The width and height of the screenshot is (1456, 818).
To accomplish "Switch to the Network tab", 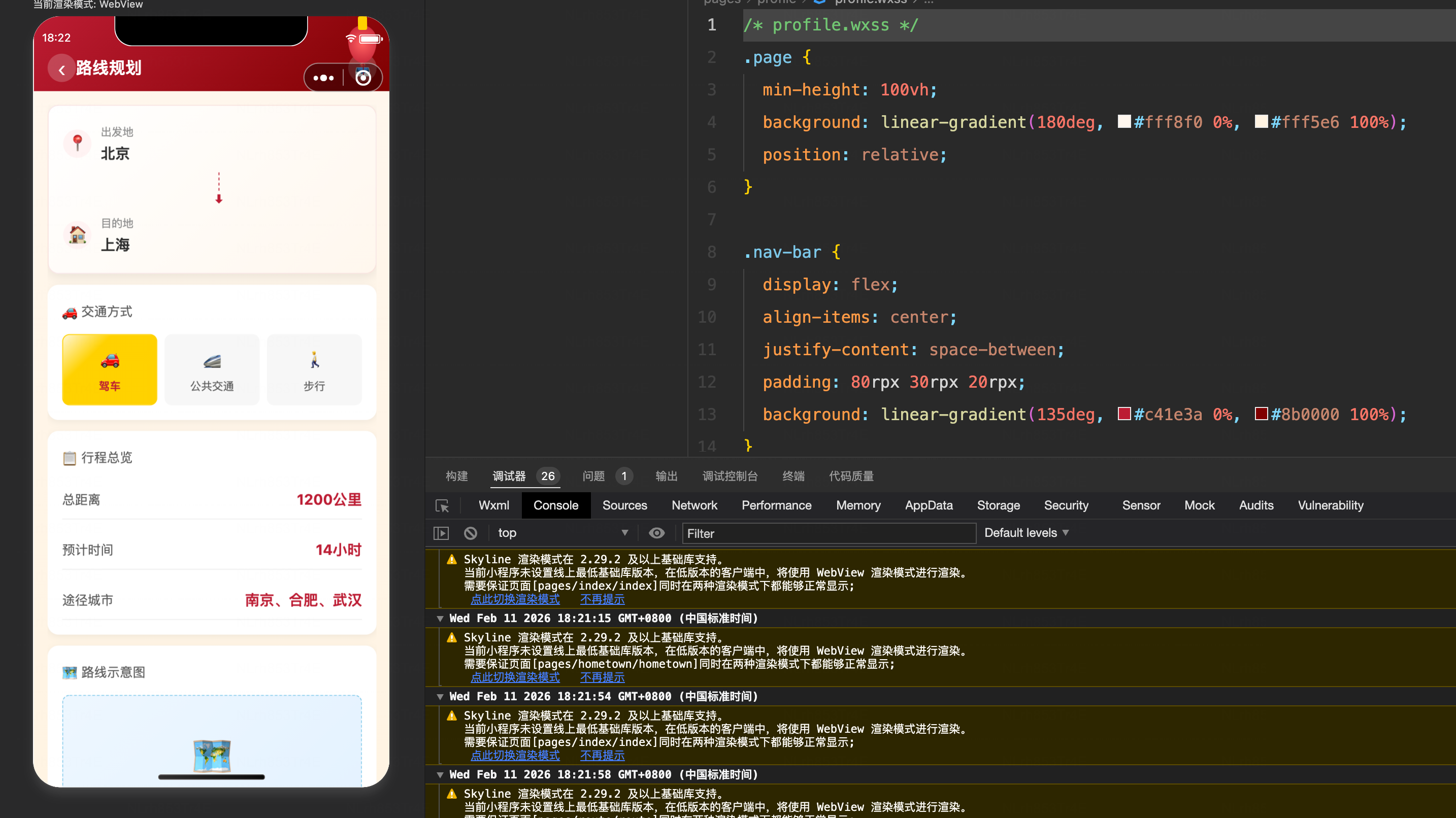I will [694, 505].
